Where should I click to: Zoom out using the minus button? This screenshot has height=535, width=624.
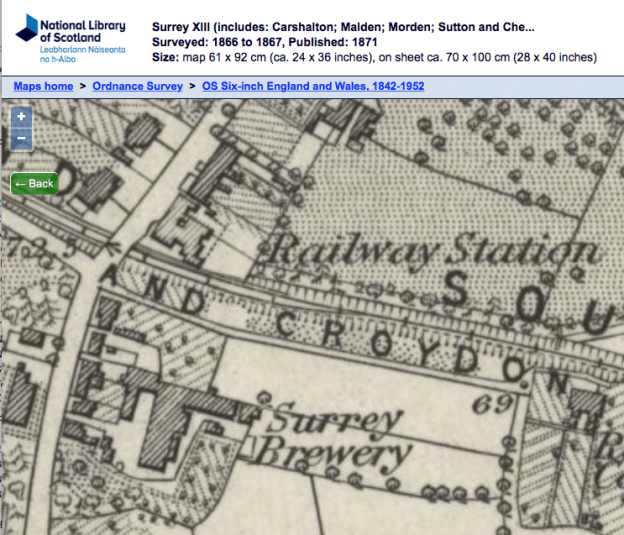[22, 139]
